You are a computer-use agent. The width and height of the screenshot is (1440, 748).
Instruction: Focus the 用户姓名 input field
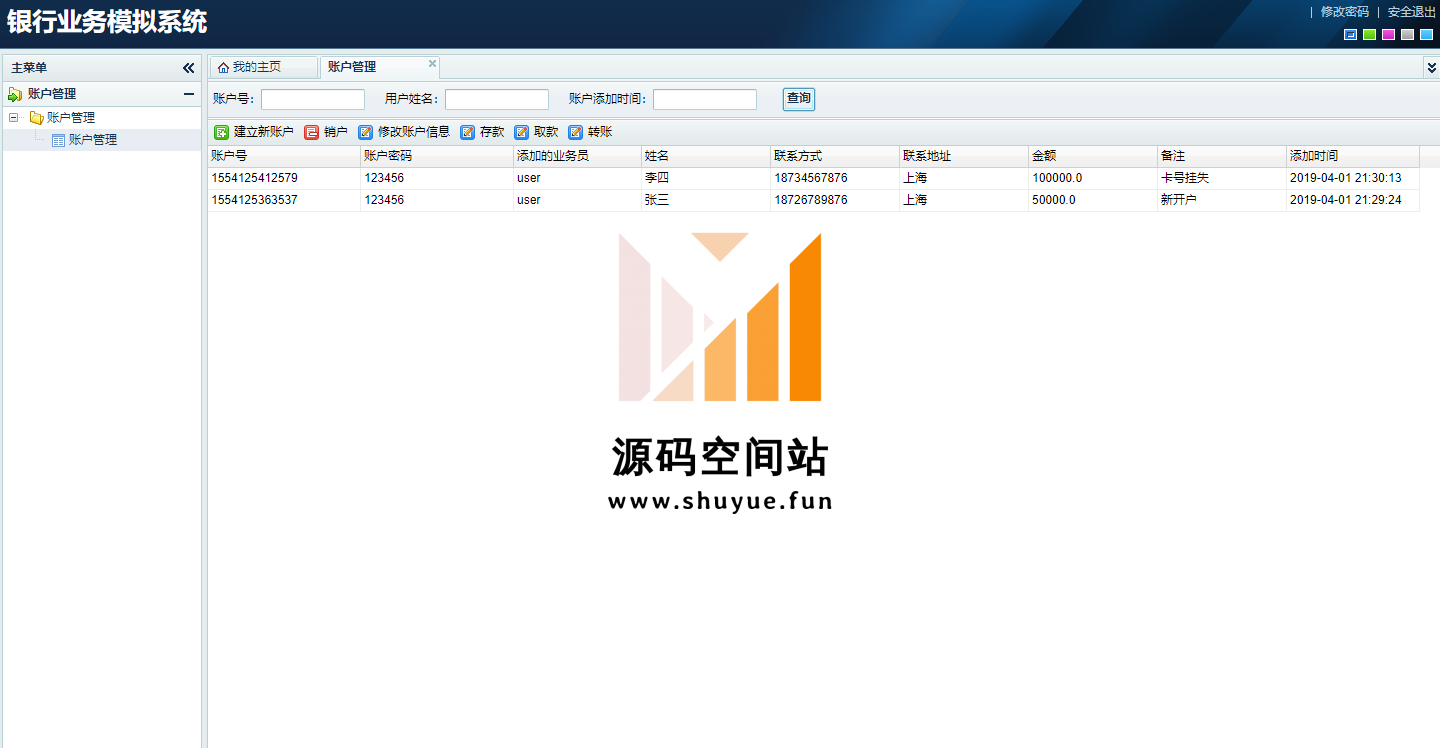497,99
